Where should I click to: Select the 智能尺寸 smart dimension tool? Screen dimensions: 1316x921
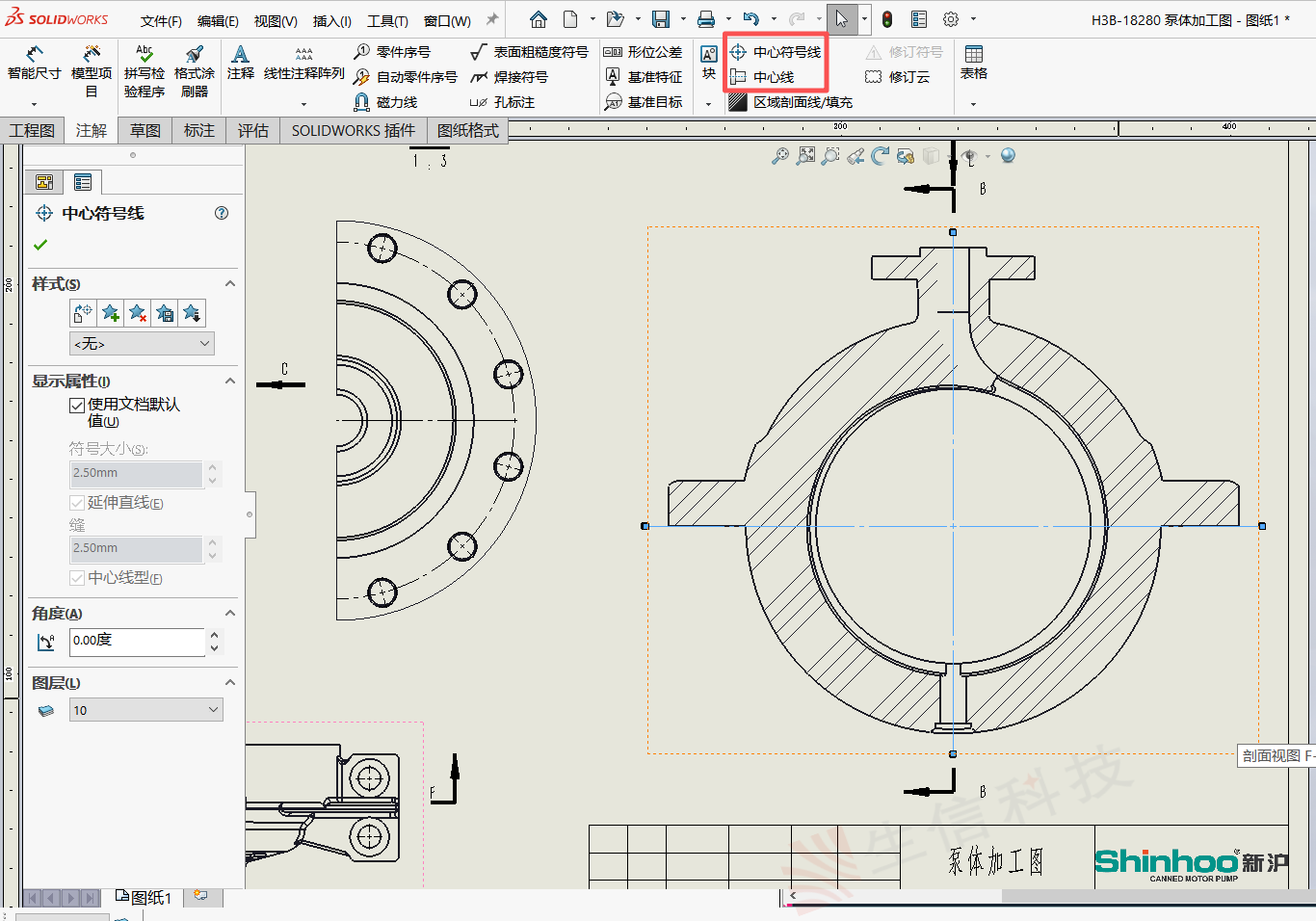click(x=34, y=65)
